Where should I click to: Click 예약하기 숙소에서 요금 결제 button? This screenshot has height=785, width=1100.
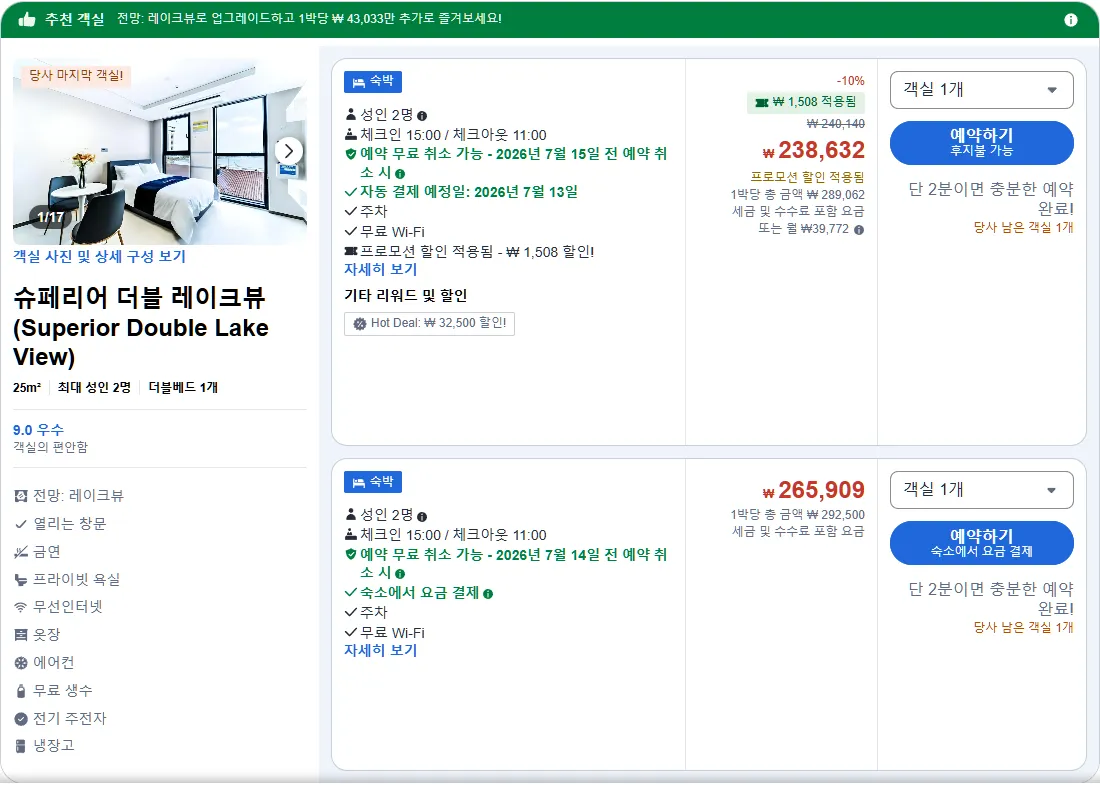(x=981, y=543)
